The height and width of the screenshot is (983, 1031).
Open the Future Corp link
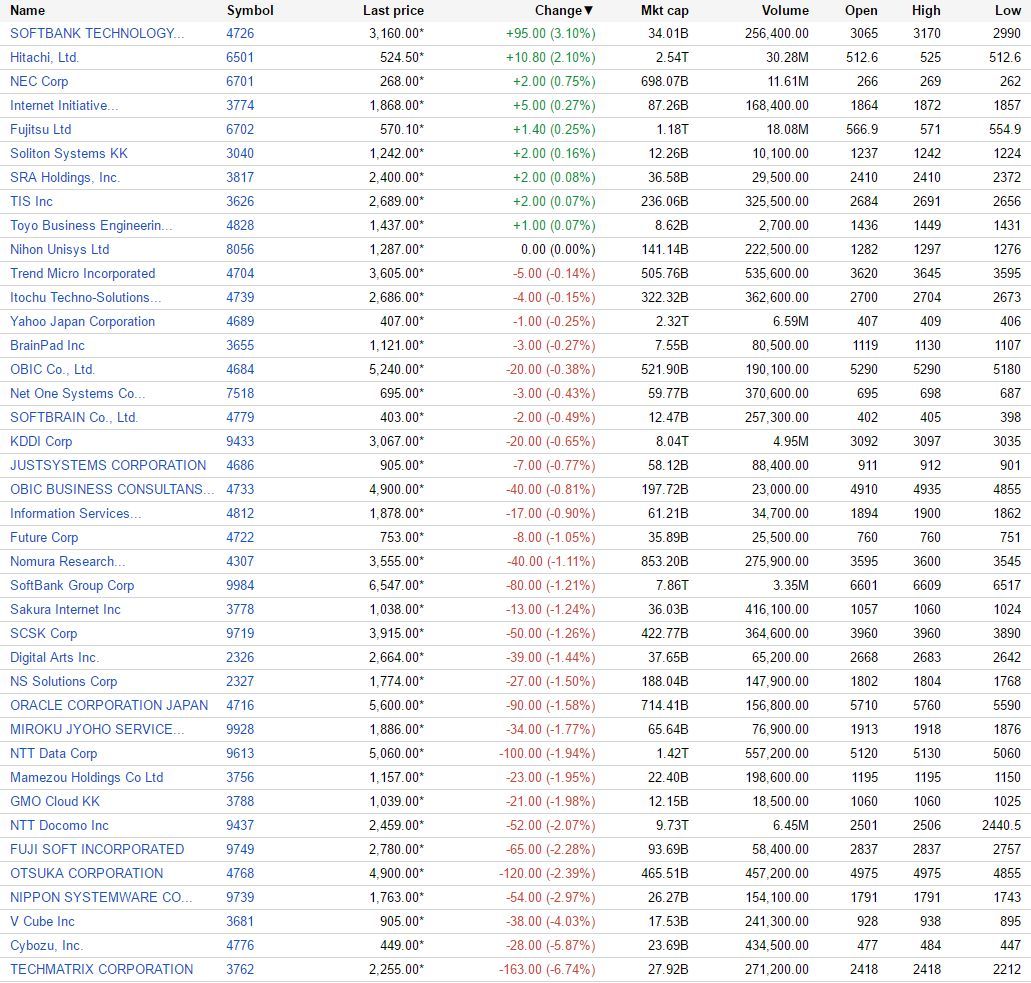tap(44, 538)
